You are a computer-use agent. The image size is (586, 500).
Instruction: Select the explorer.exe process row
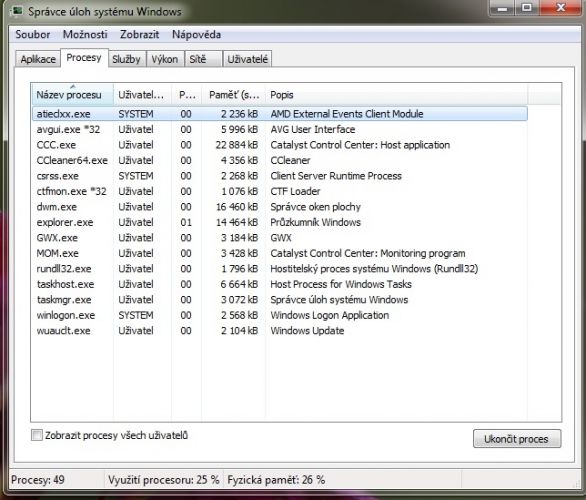(280, 222)
